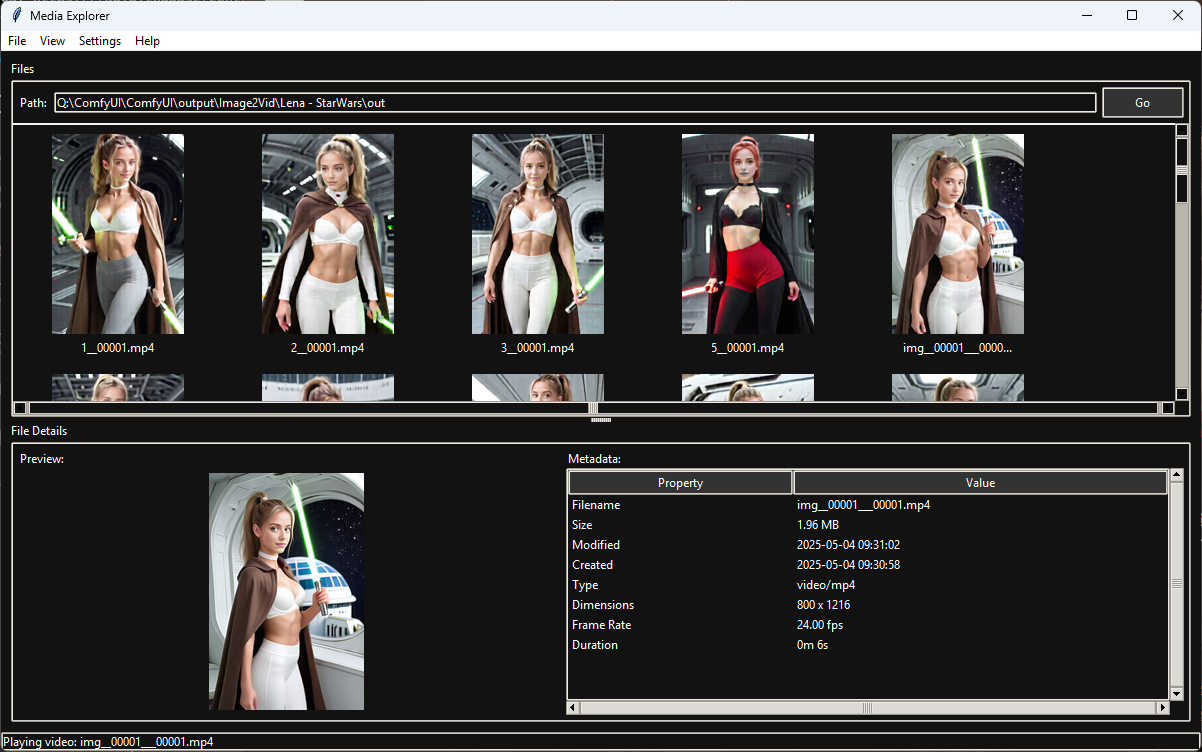This screenshot has height=752, width=1202.
Task: Click the 1__00001.mp4 filename label
Action: pos(118,348)
